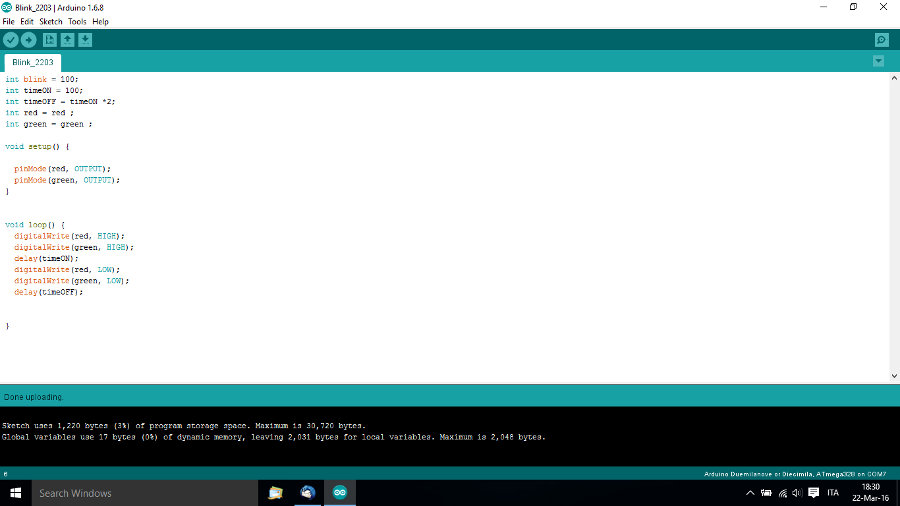Click the 'void loop() {' line
The image size is (900, 506).
[x=35, y=224]
